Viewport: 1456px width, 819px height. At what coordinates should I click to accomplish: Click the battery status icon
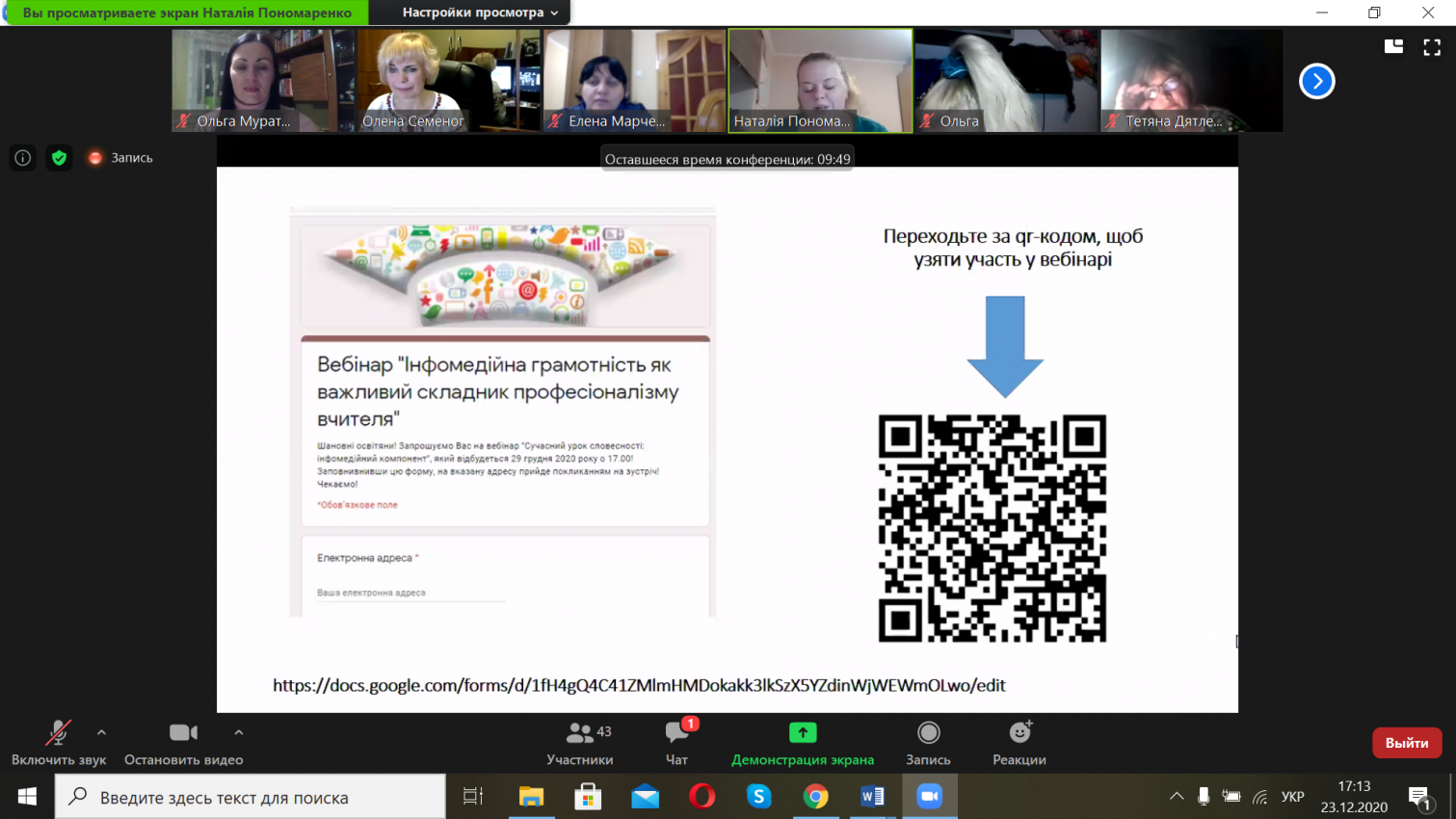click(x=1231, y=797)
